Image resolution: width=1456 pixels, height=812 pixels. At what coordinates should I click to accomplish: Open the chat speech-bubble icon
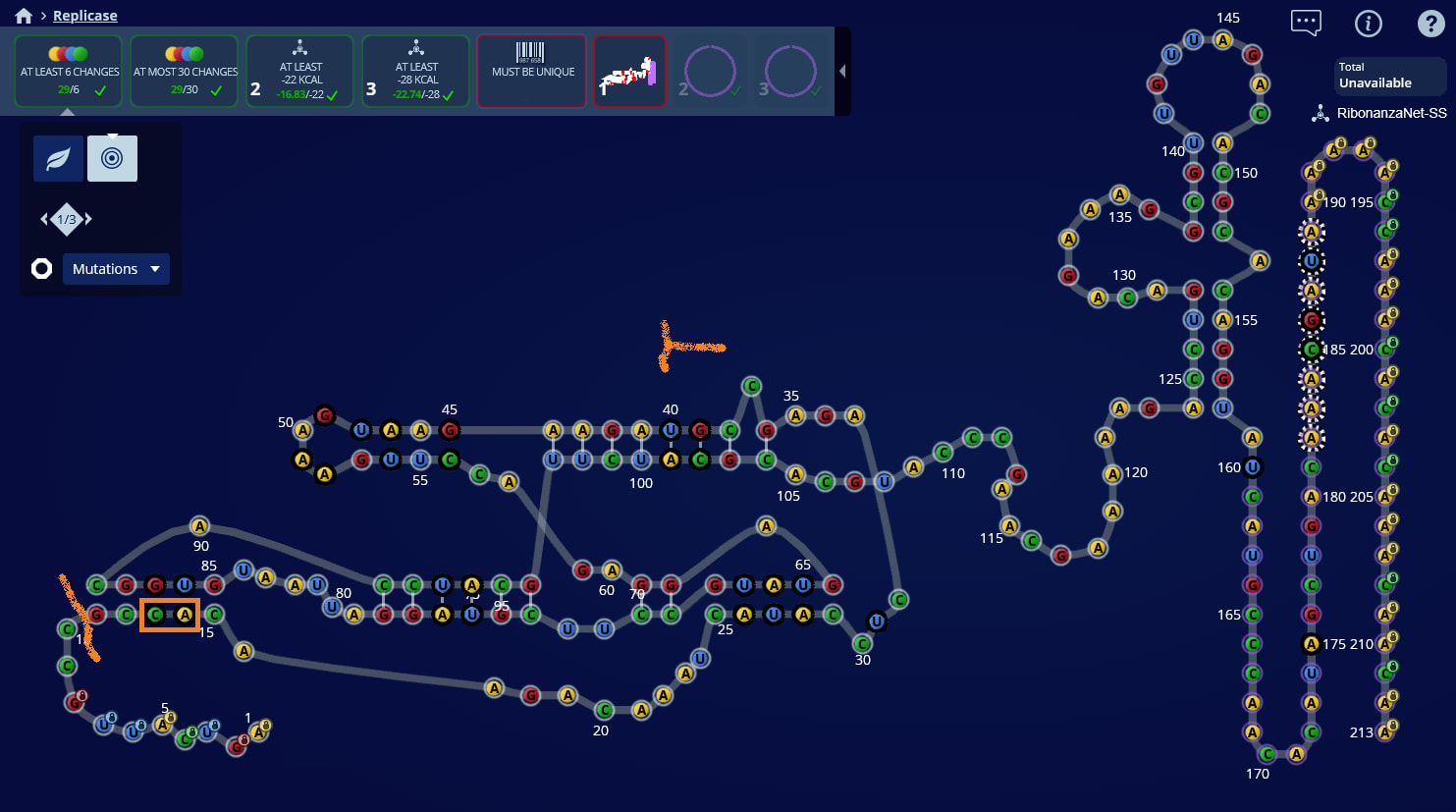pyautogui.click(x=1306, y=23)
